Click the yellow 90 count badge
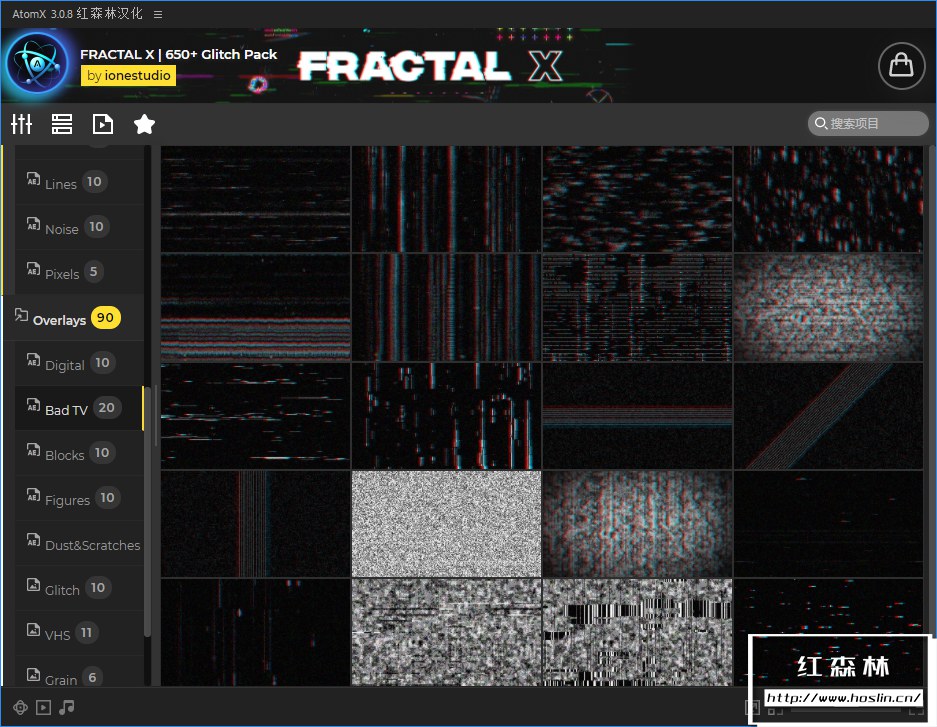Screen dimensions: 937x727 pyautogui.click(x=105, y=318)
